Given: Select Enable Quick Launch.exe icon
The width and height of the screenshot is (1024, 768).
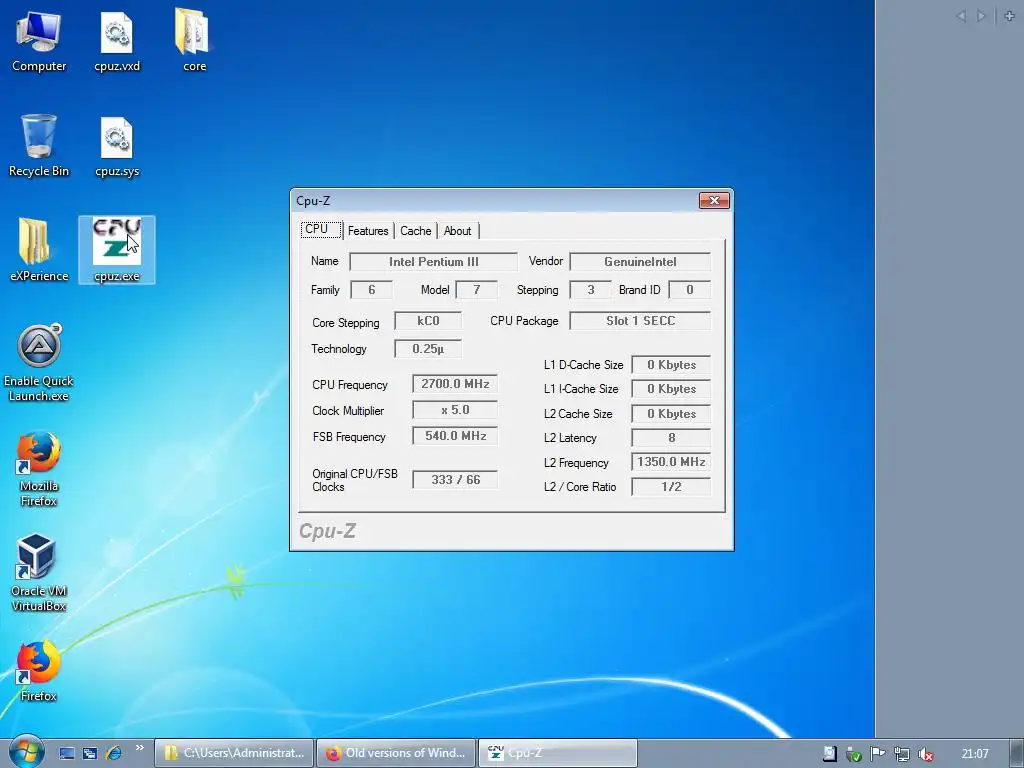Looking at the screenshot, I should click(x=39, y=363).
